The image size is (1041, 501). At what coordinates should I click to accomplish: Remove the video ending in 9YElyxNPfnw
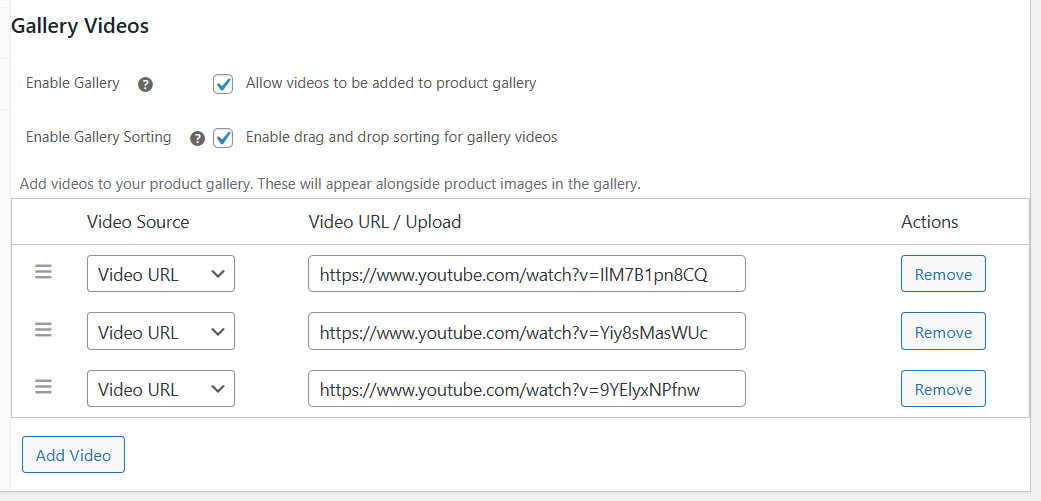click(x=943, y=389)
